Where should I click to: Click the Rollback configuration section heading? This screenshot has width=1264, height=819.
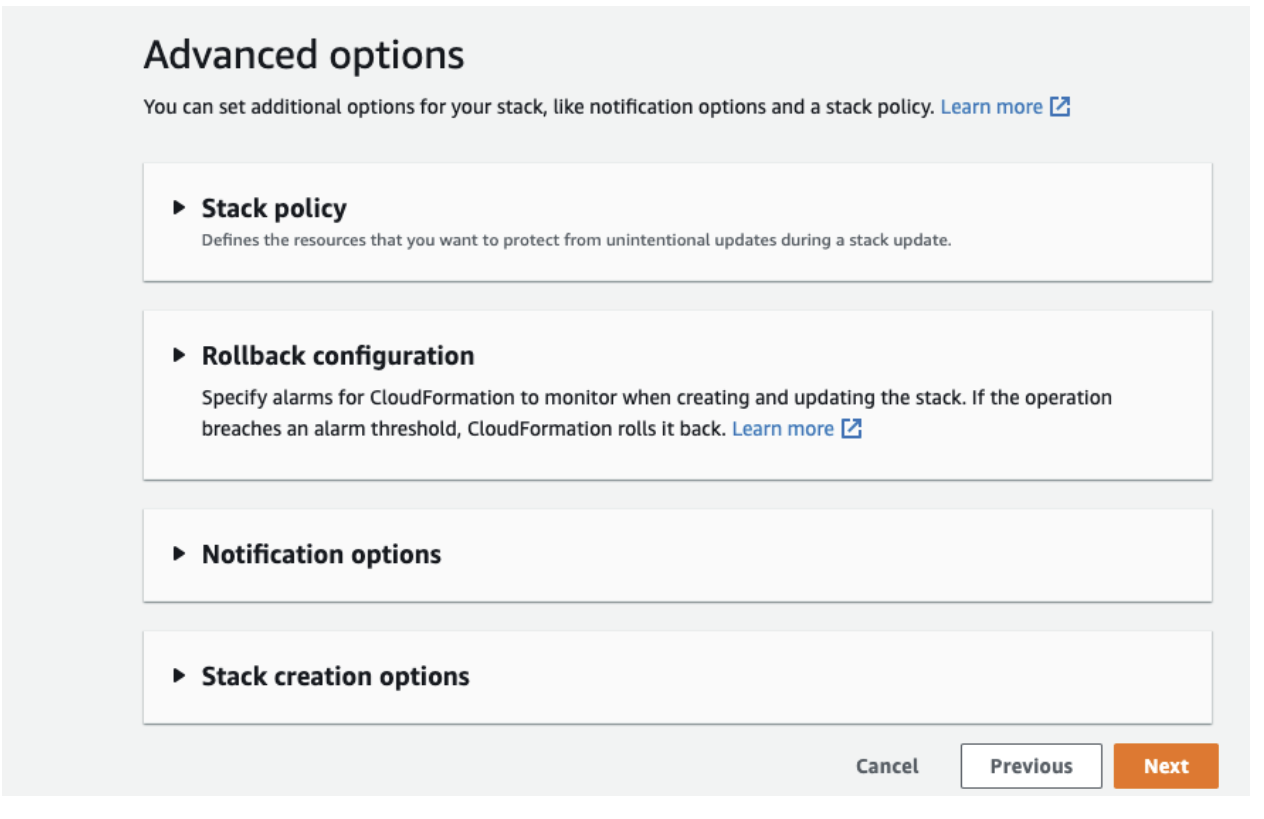coord(338,355)
